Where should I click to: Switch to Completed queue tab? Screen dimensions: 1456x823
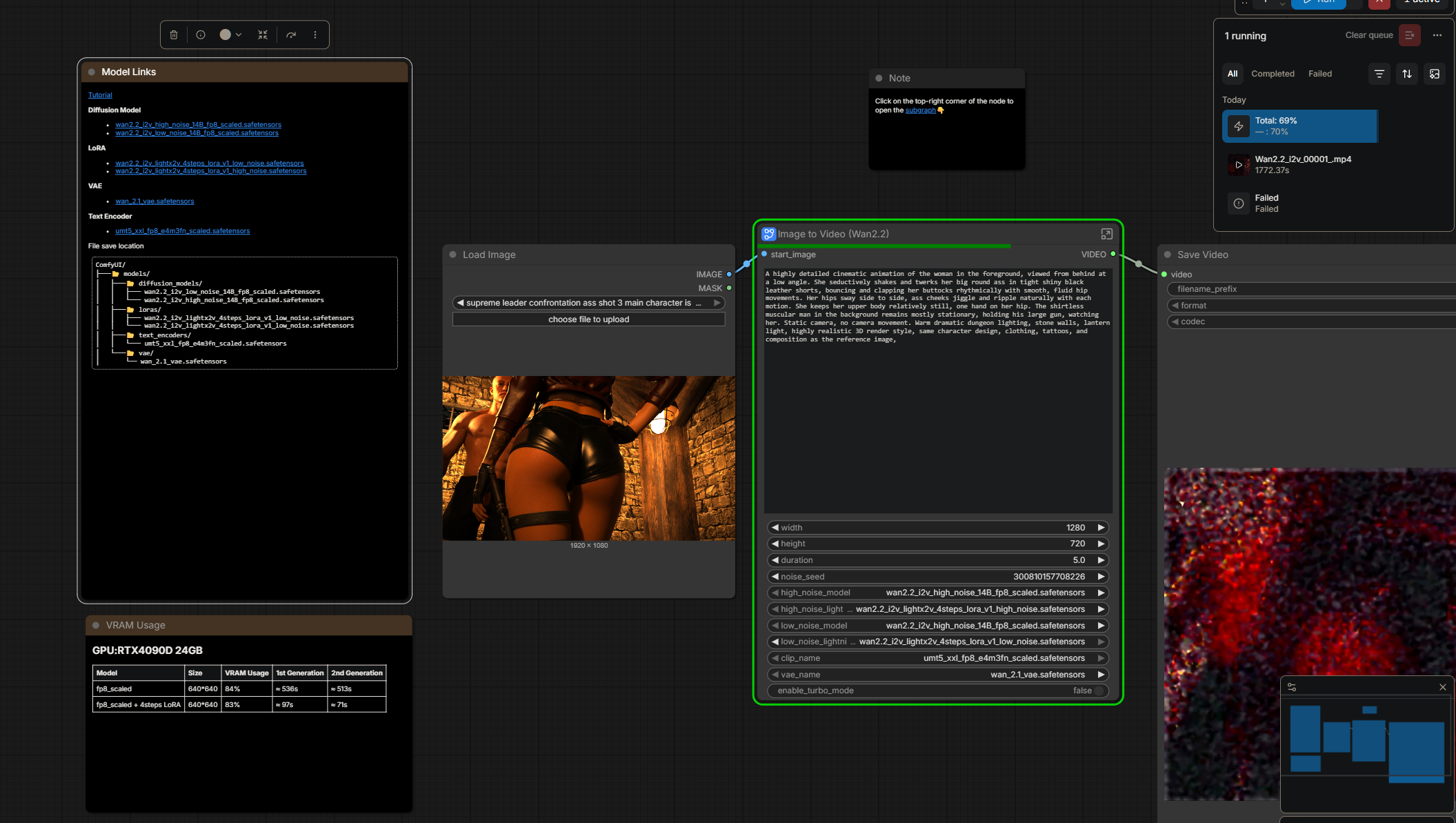coord(1273,74)
